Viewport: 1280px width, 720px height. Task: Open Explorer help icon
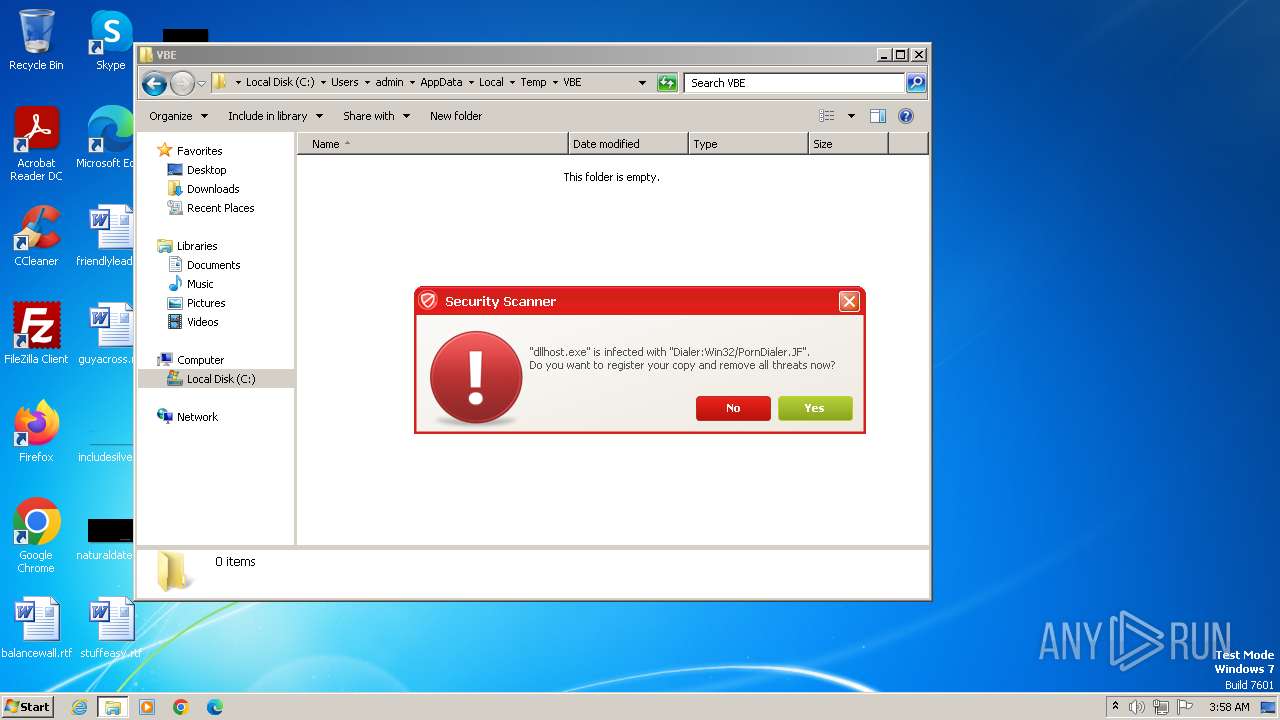click(x=906, y=116)
